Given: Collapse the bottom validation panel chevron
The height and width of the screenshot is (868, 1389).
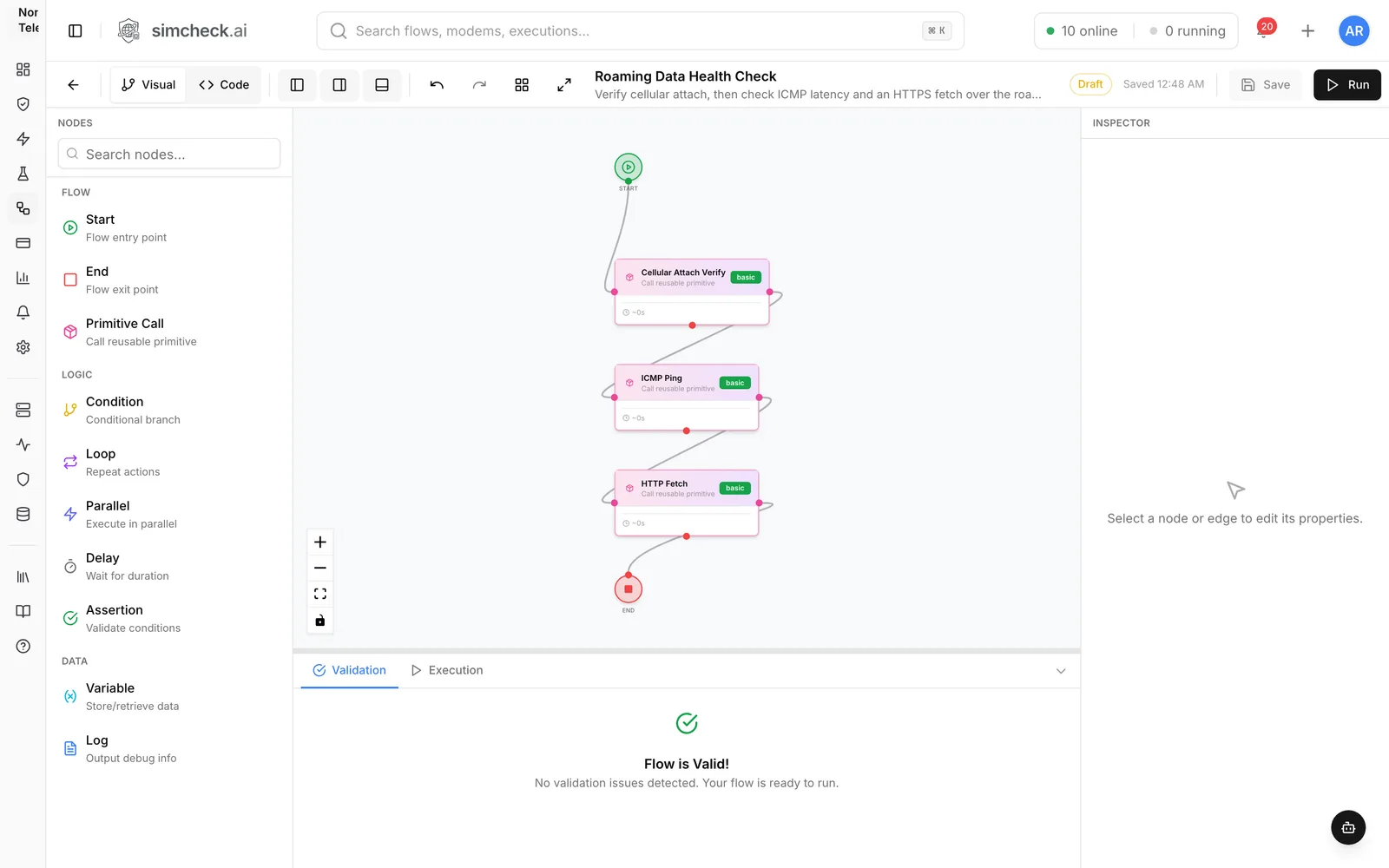Looking at the screenshot, I should point(1061,671).
